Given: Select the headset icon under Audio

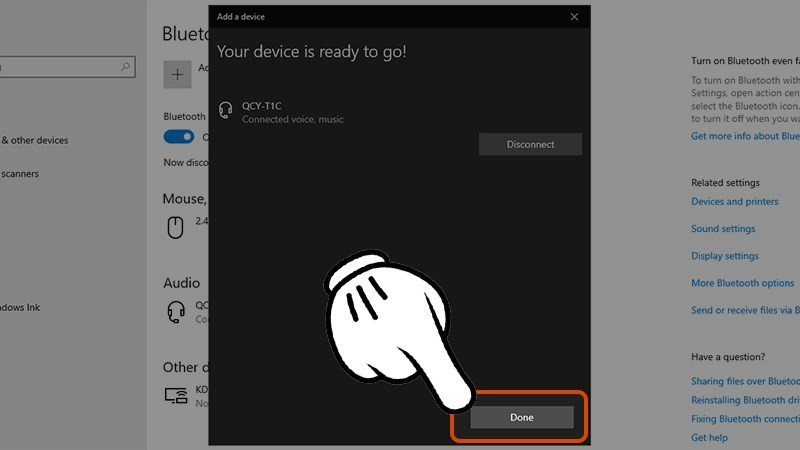Looking at the screenshot, I should (x=176, y=312).
